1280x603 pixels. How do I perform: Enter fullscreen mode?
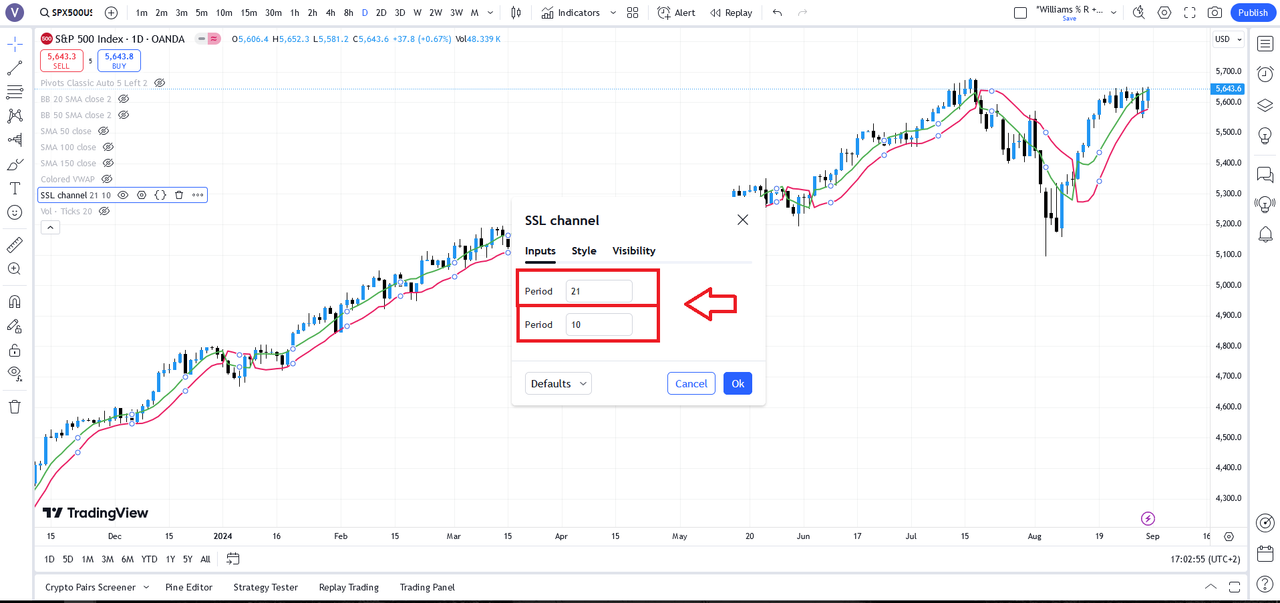tap(1189, 13)
